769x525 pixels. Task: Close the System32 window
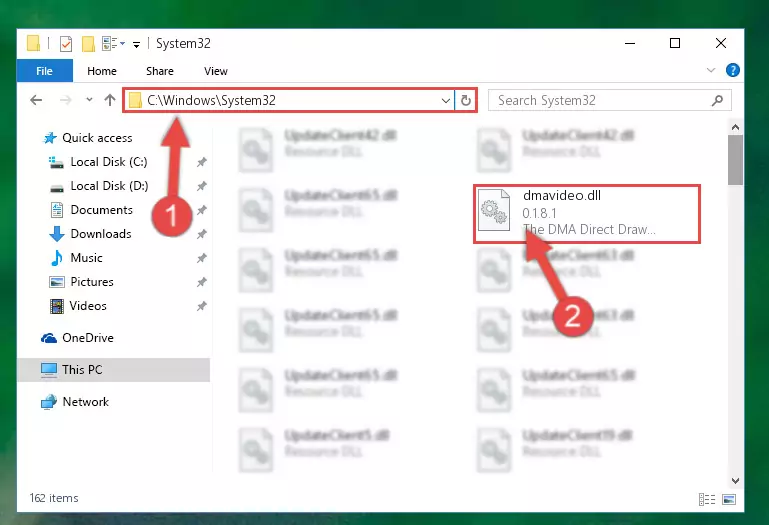tap(720, 44)
